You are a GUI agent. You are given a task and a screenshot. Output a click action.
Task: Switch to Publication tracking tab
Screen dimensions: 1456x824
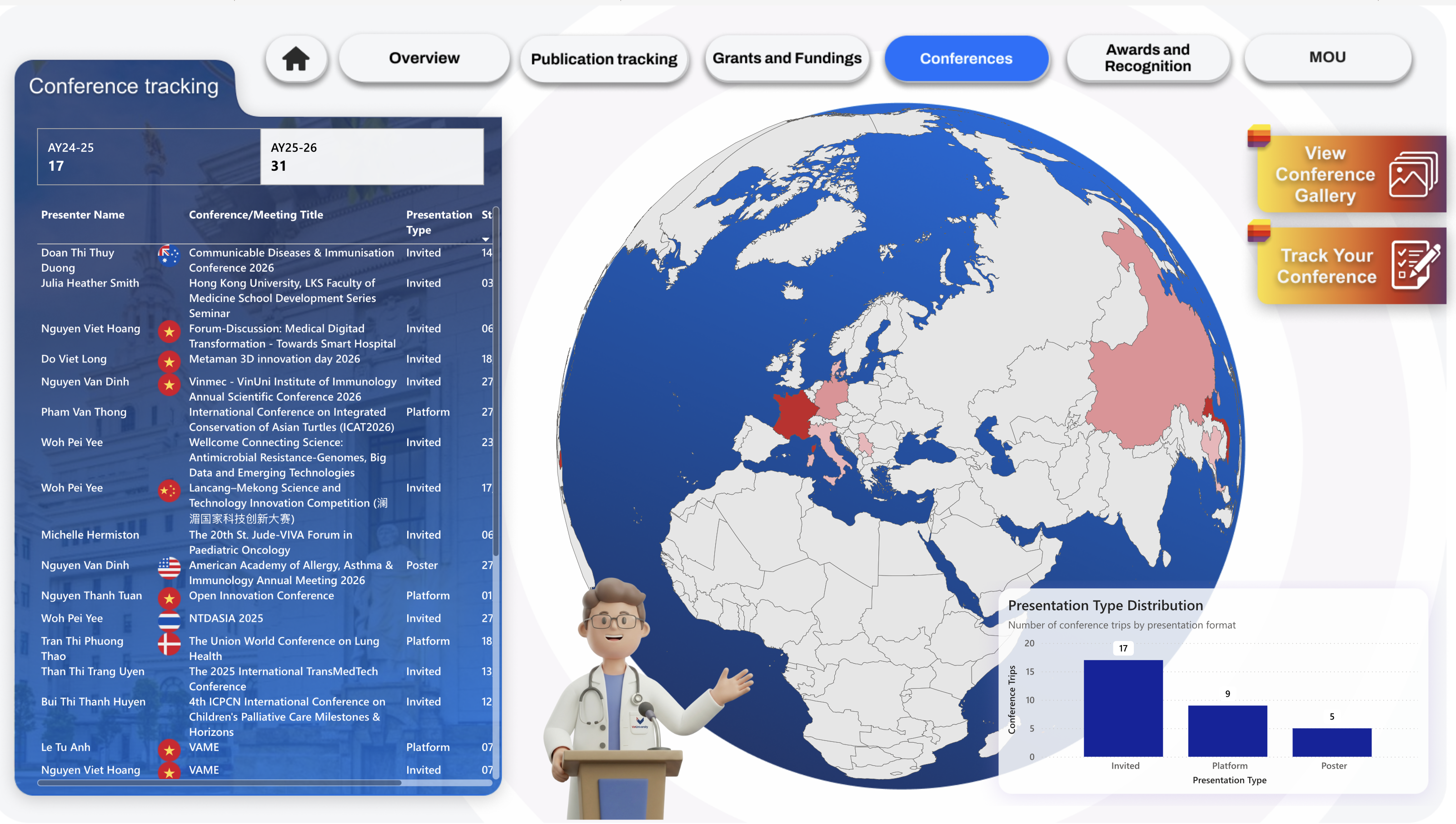coord(604,59)
